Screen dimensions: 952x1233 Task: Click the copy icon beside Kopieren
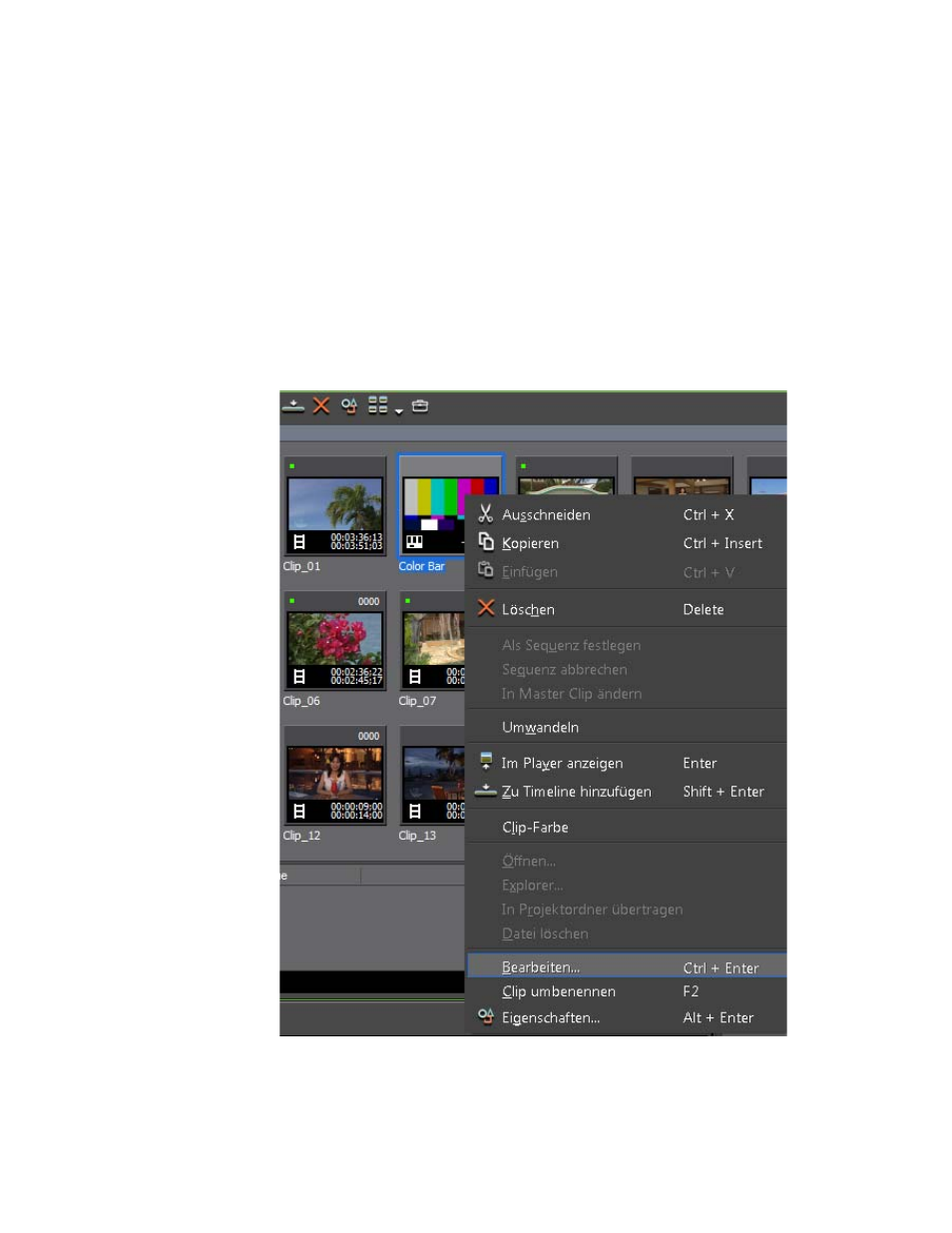(x=486, y=542)
